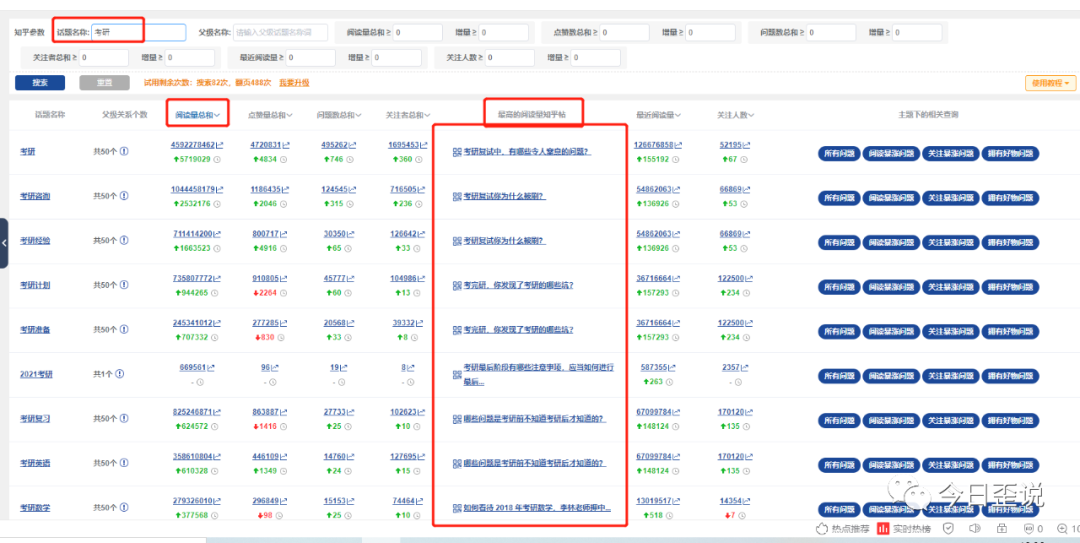Click the QR icon beside 如何看待 2018 年考研数学 post

tap(456, 509)
